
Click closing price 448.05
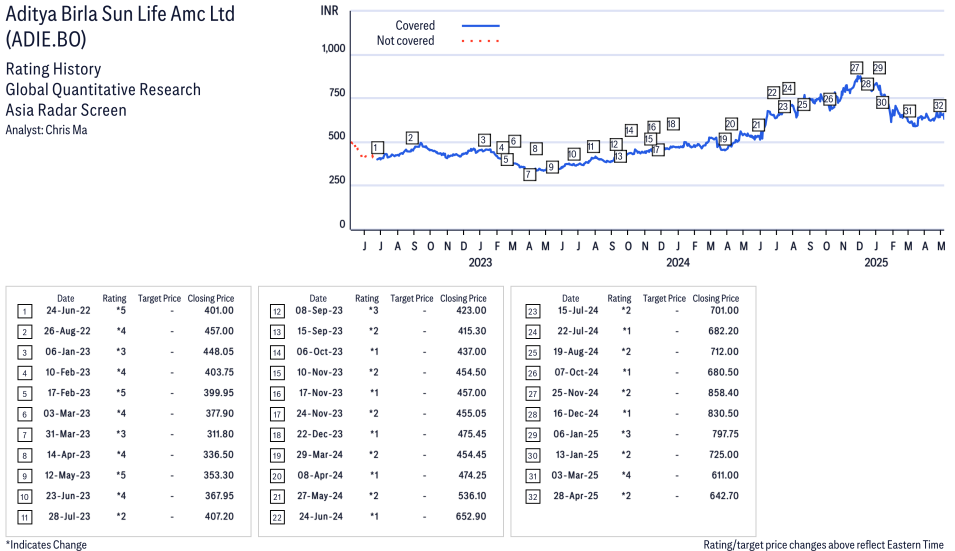[x=219, y=352]
